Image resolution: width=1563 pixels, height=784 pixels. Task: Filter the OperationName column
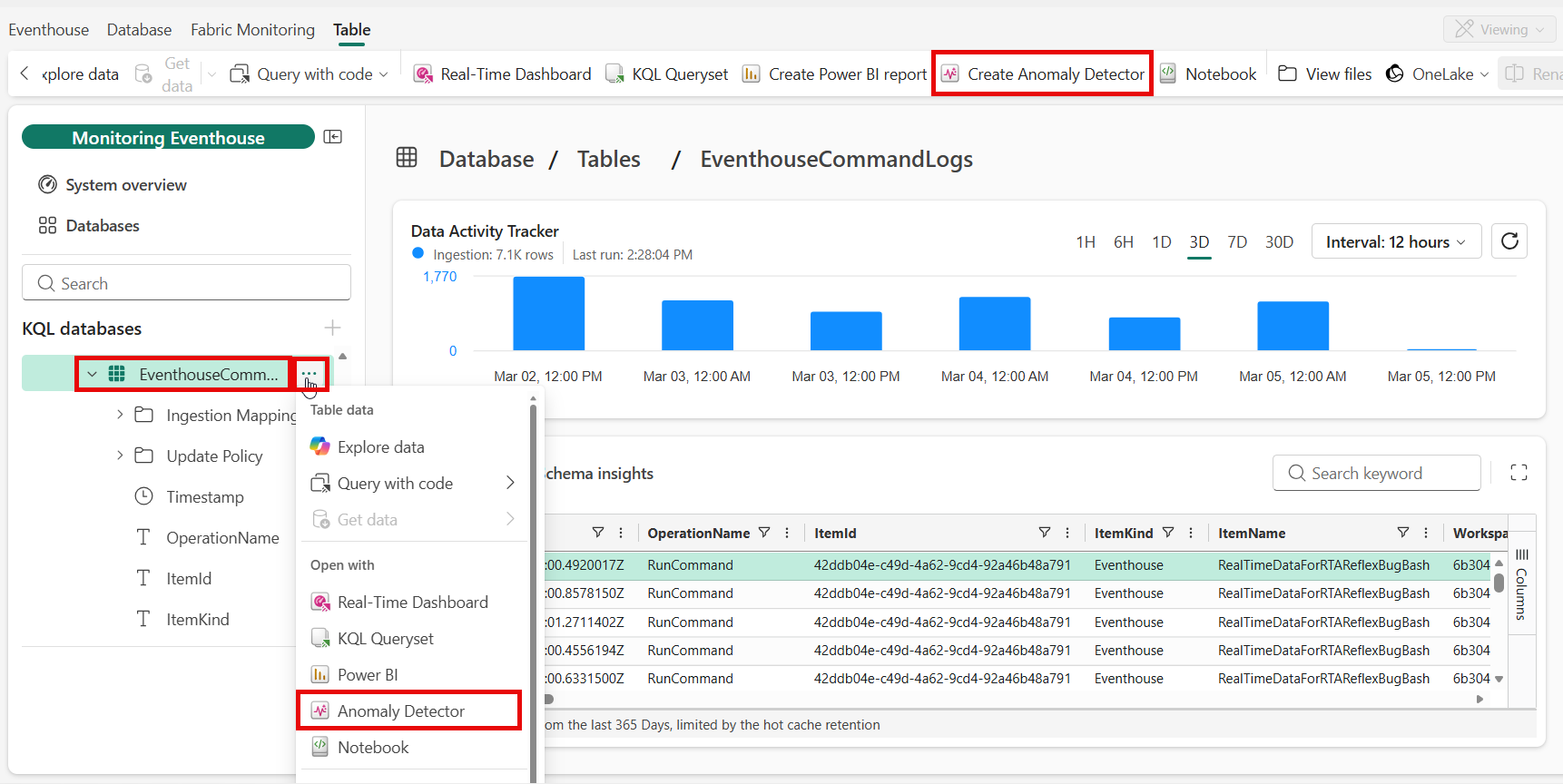click(764, 533)
